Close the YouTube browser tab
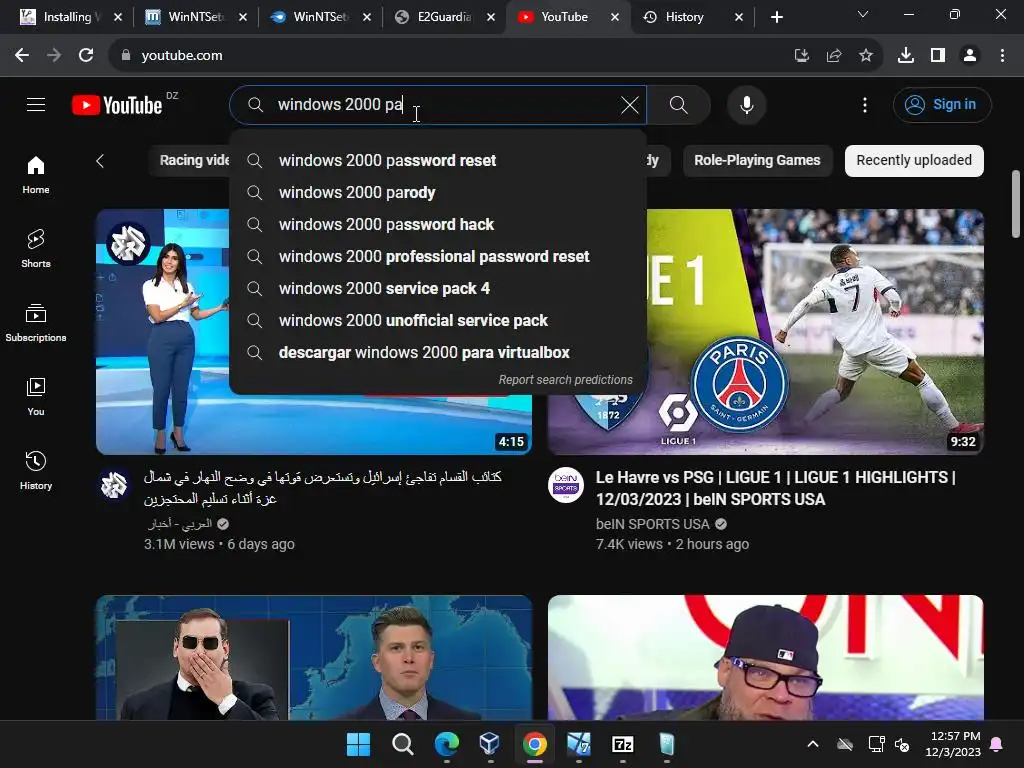Screen dimensions: 1024x768 pos(615,17)
